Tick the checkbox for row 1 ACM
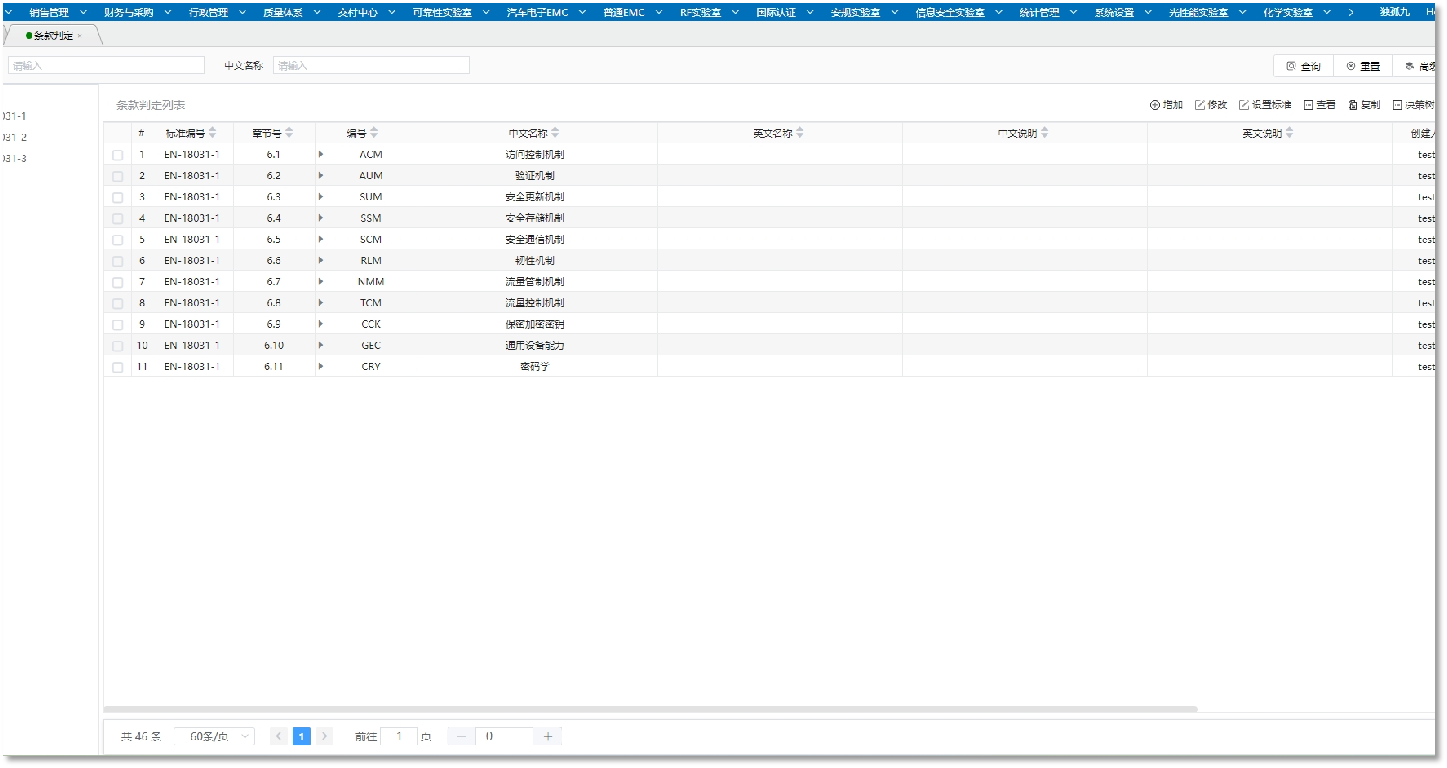Viewport: 1447px width, 768px height. tap(118, 155)
